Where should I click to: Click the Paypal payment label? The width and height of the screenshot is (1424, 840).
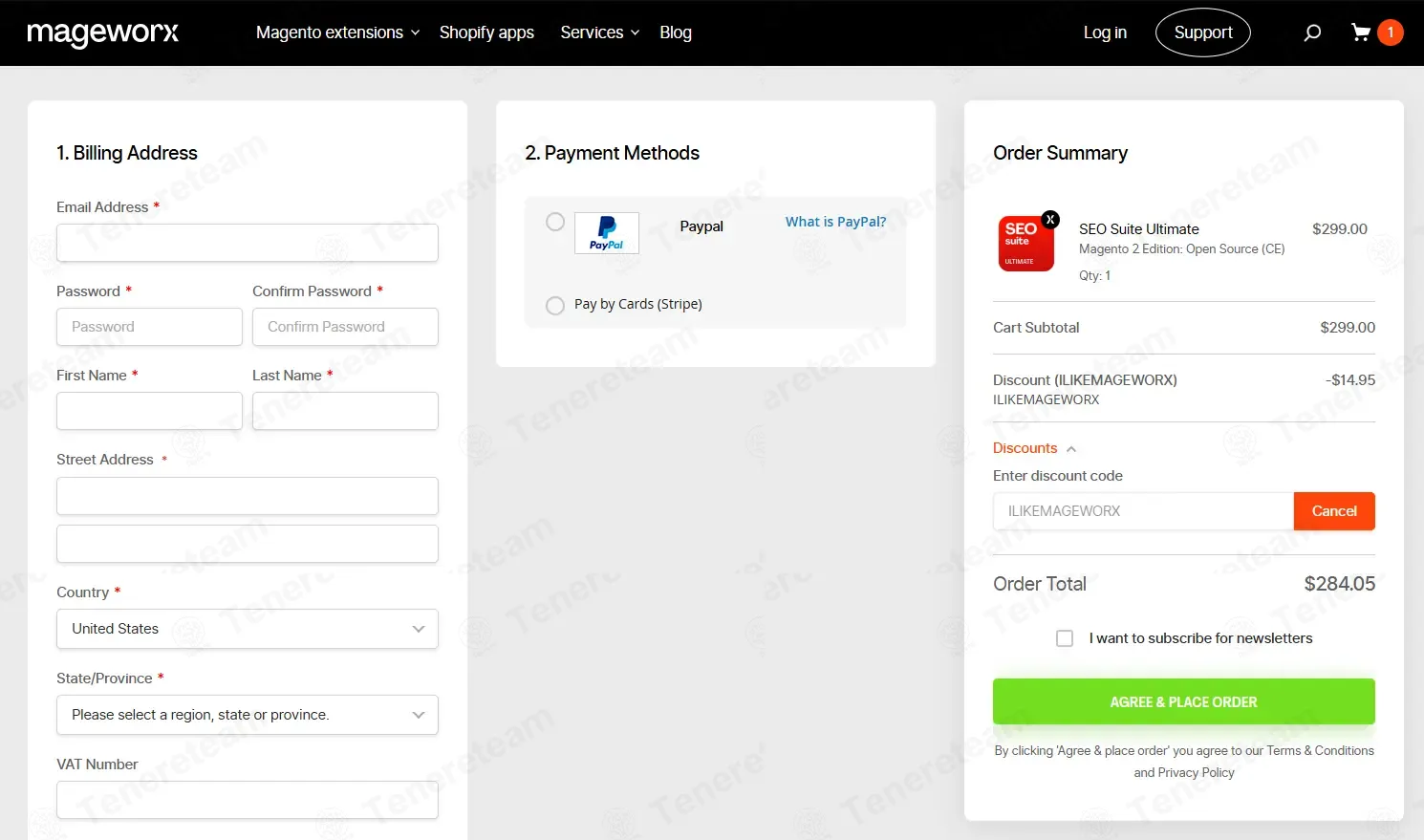701,226
